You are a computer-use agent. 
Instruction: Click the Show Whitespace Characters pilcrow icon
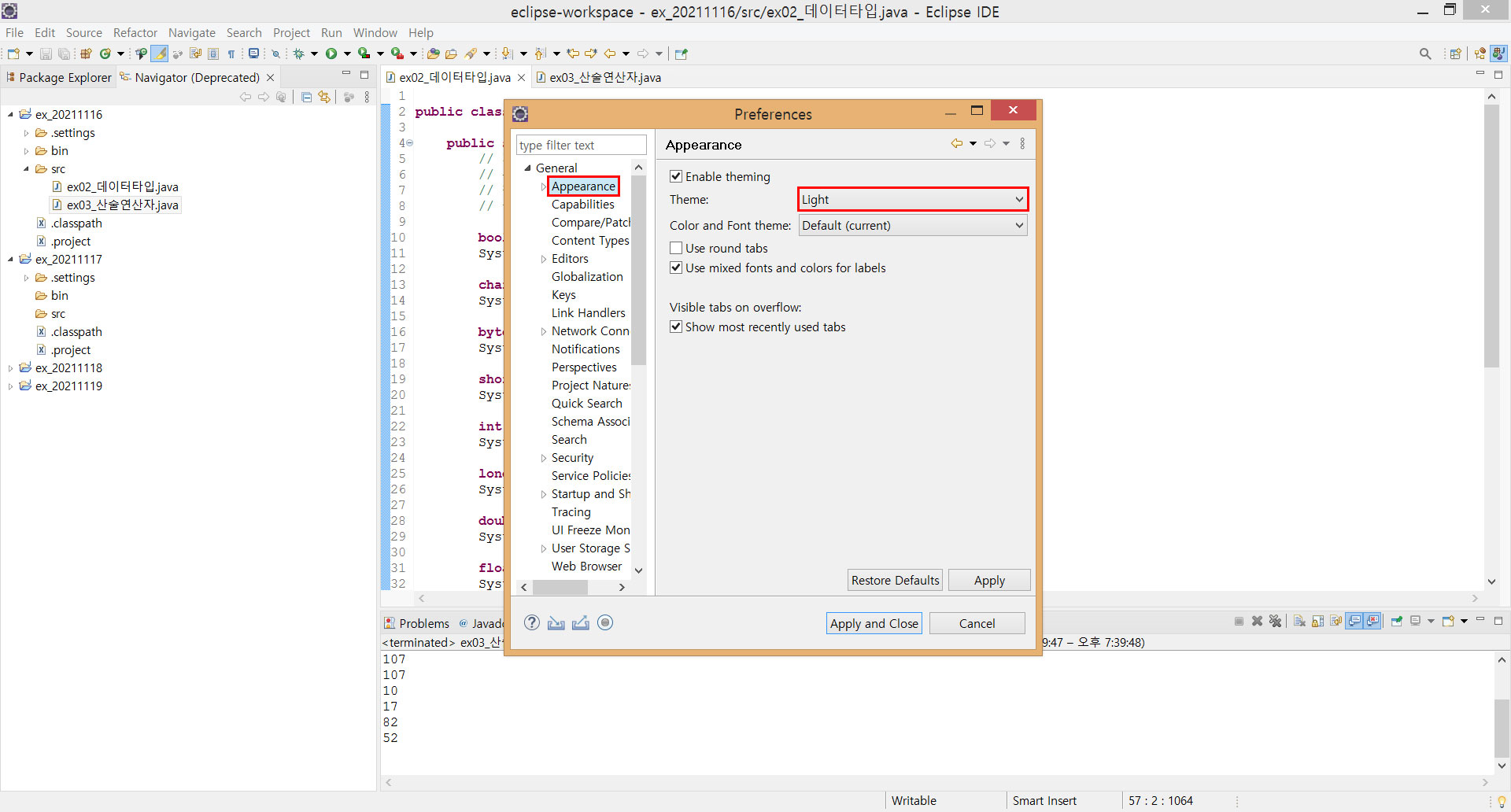click(231, 54)
